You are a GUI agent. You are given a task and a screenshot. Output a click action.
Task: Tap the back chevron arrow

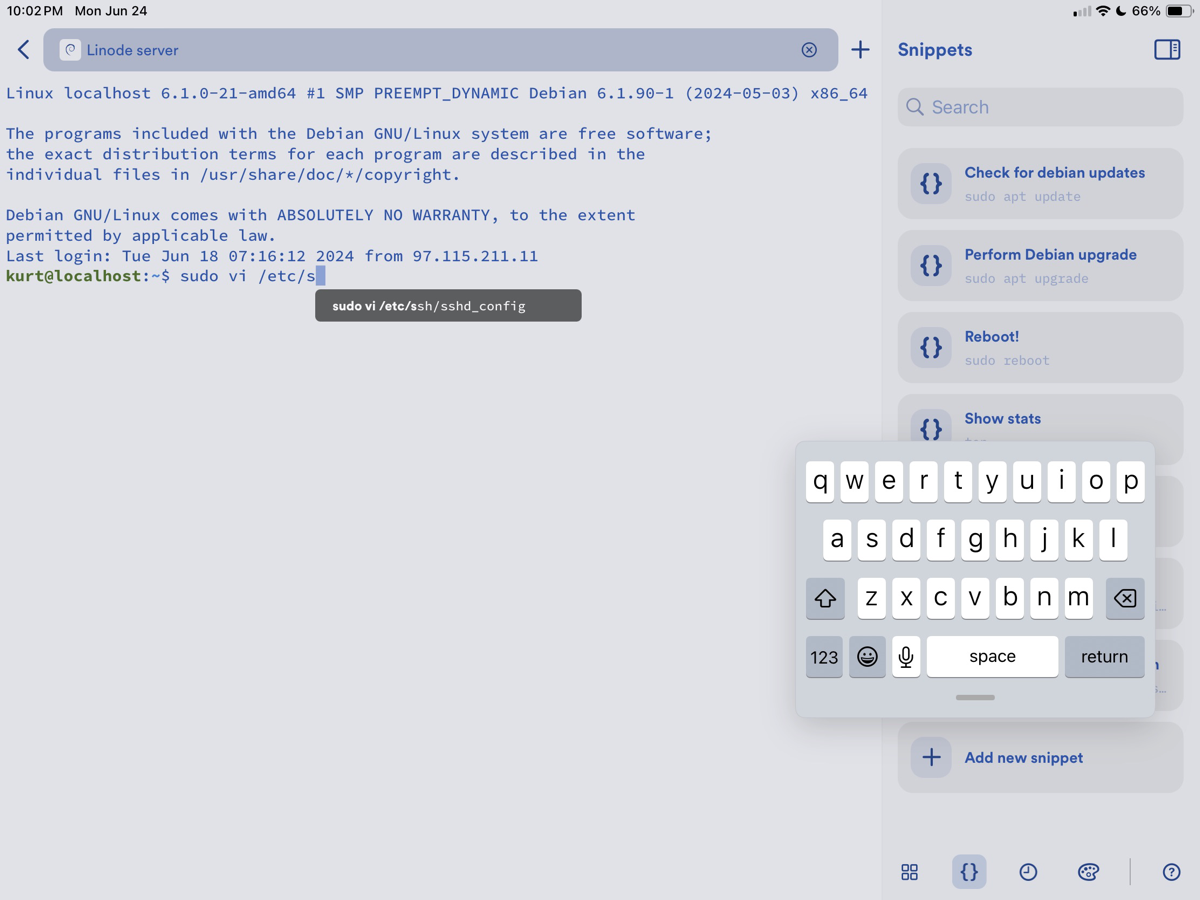(x=24, y=50)
